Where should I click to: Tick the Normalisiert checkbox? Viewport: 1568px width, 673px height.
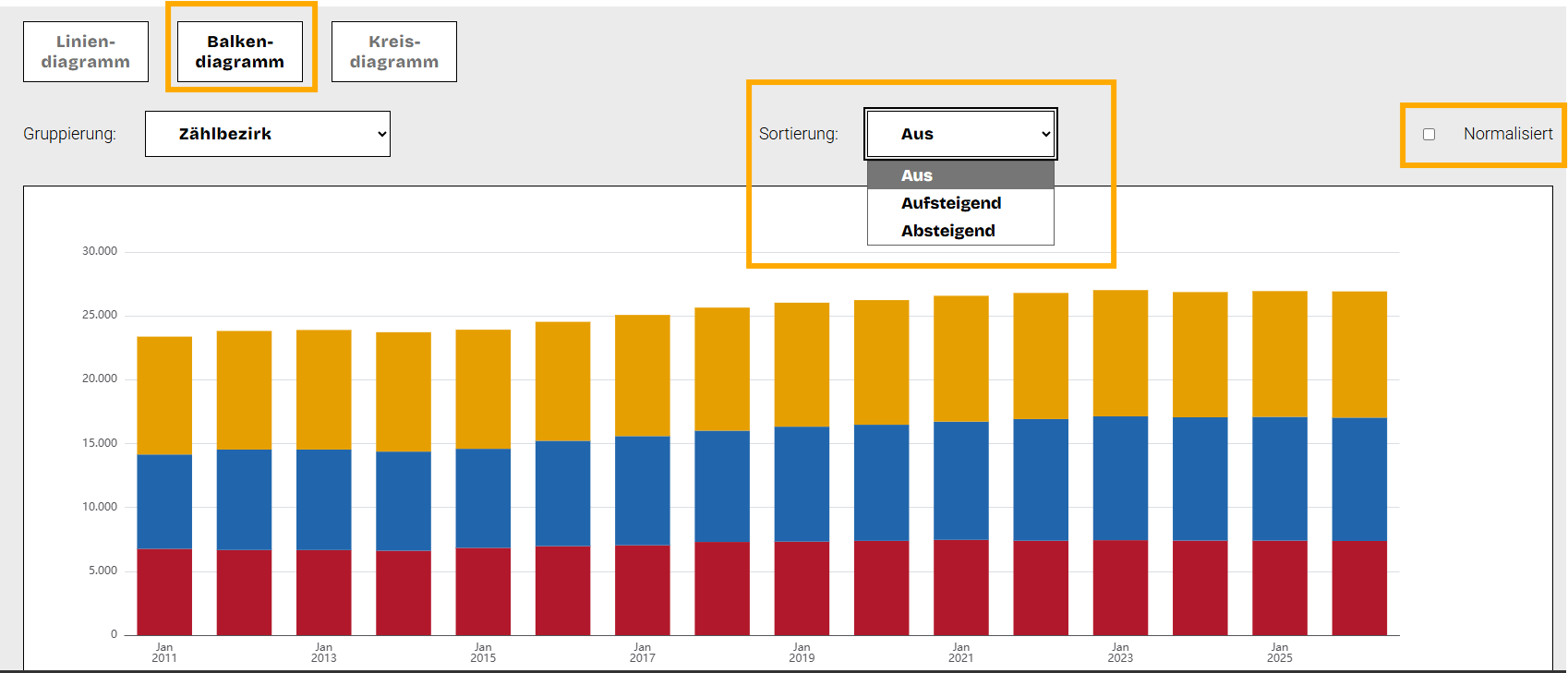tap(1429, 135)
